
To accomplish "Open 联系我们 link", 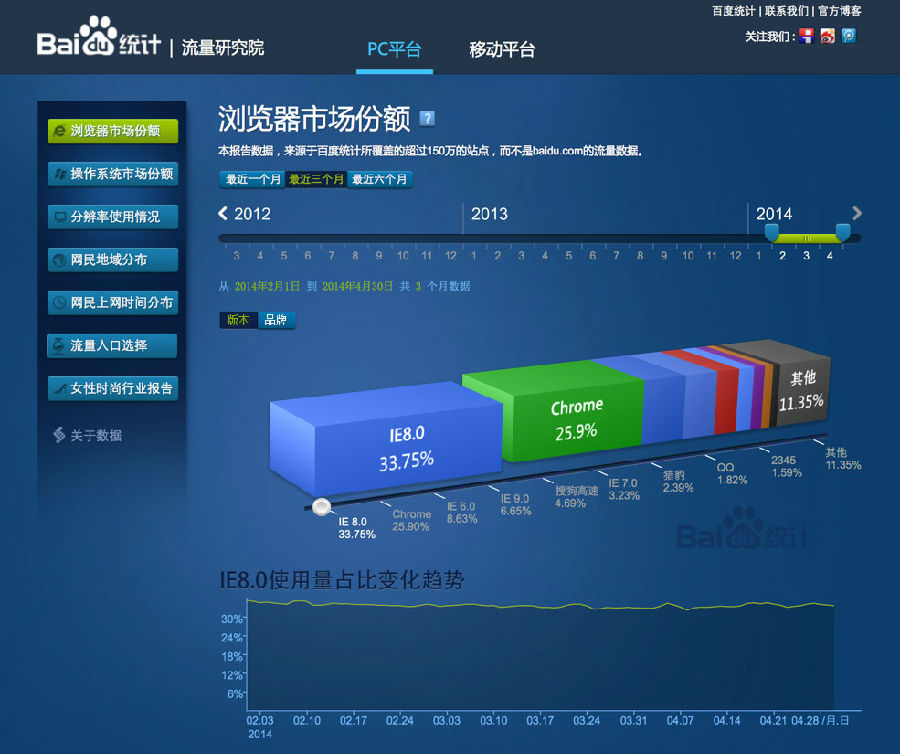I will pyautogui.click(x=786, y=11).
